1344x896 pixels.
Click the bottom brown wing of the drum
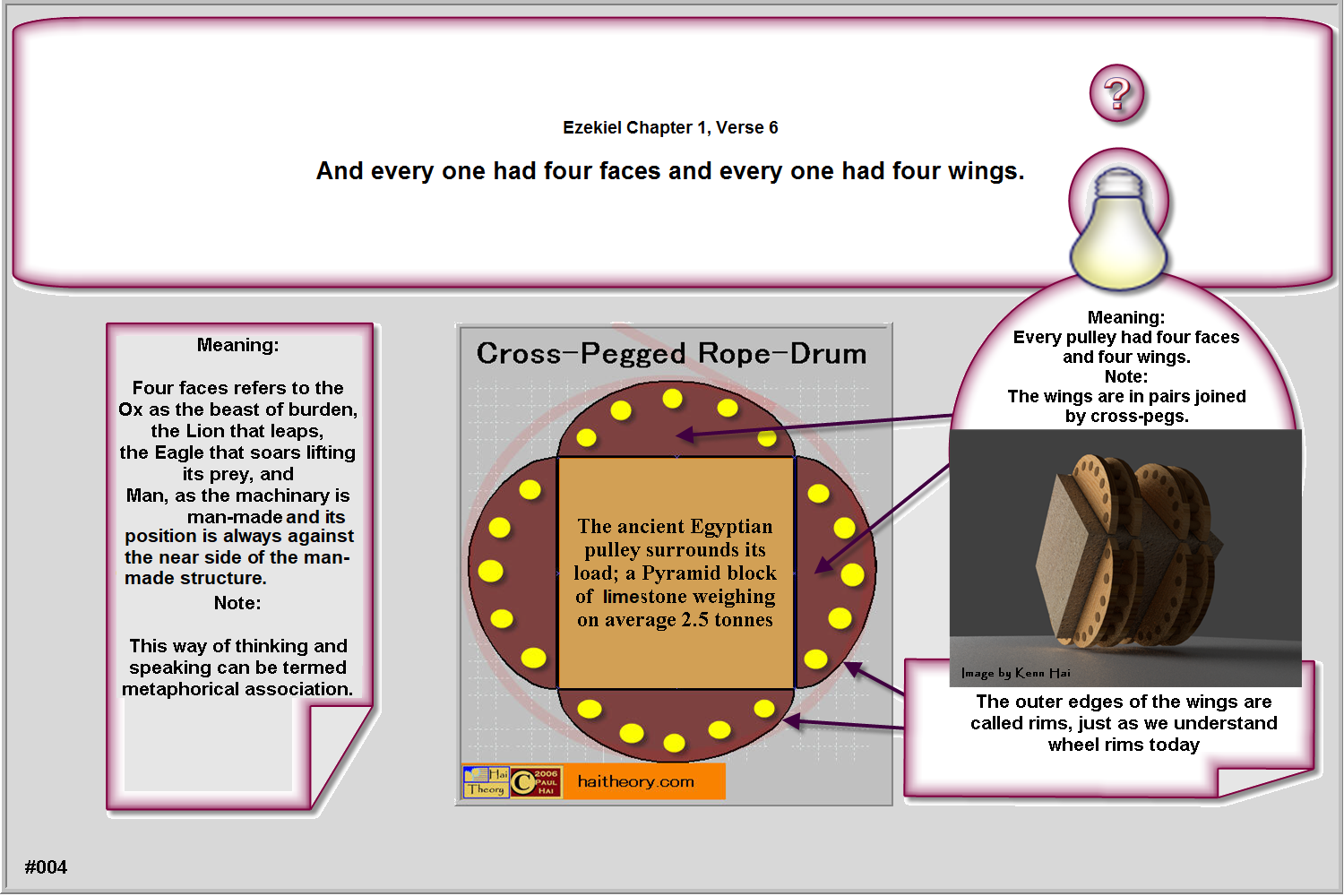[x=676, y=724]
